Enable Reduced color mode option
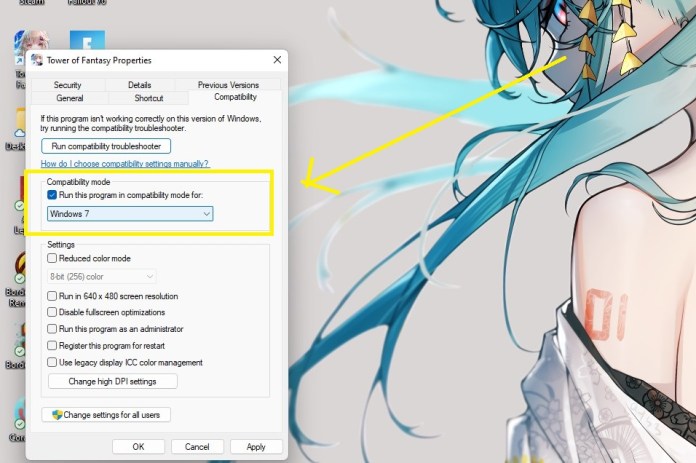The image size is (696, 463). pyautogui.click(x=52, y=258)
